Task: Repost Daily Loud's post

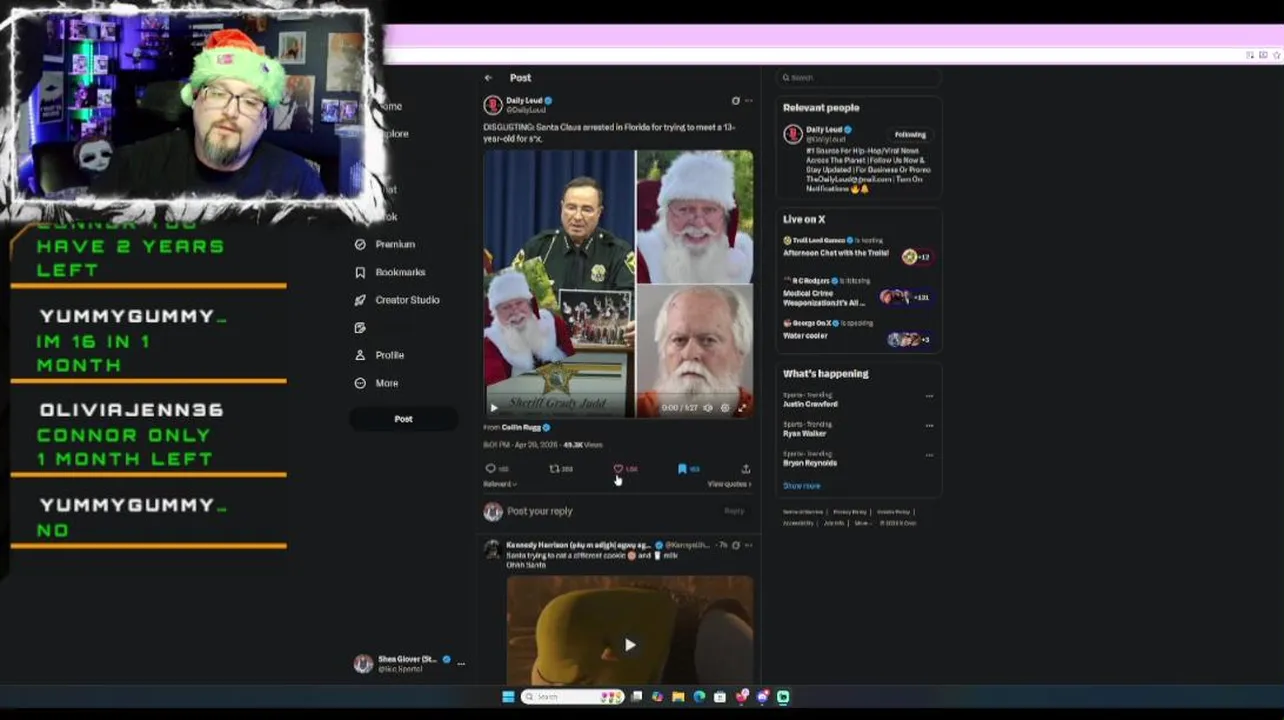Action: click(x=554, y=469)
